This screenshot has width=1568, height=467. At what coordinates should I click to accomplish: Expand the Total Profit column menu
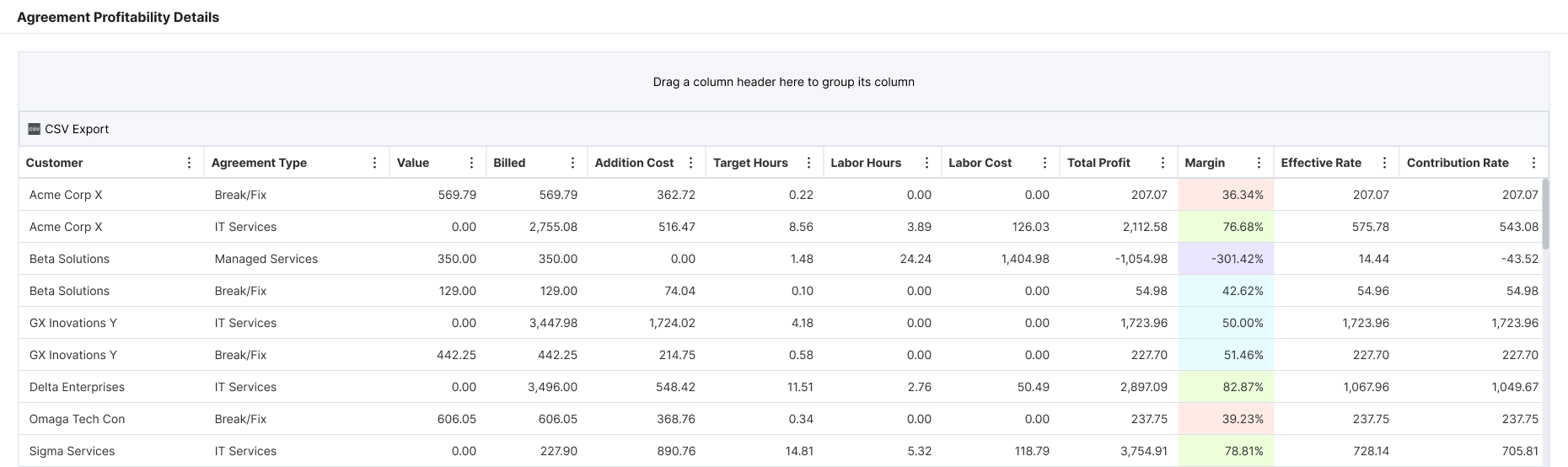pyautogui.click(x=1163, y=163)
